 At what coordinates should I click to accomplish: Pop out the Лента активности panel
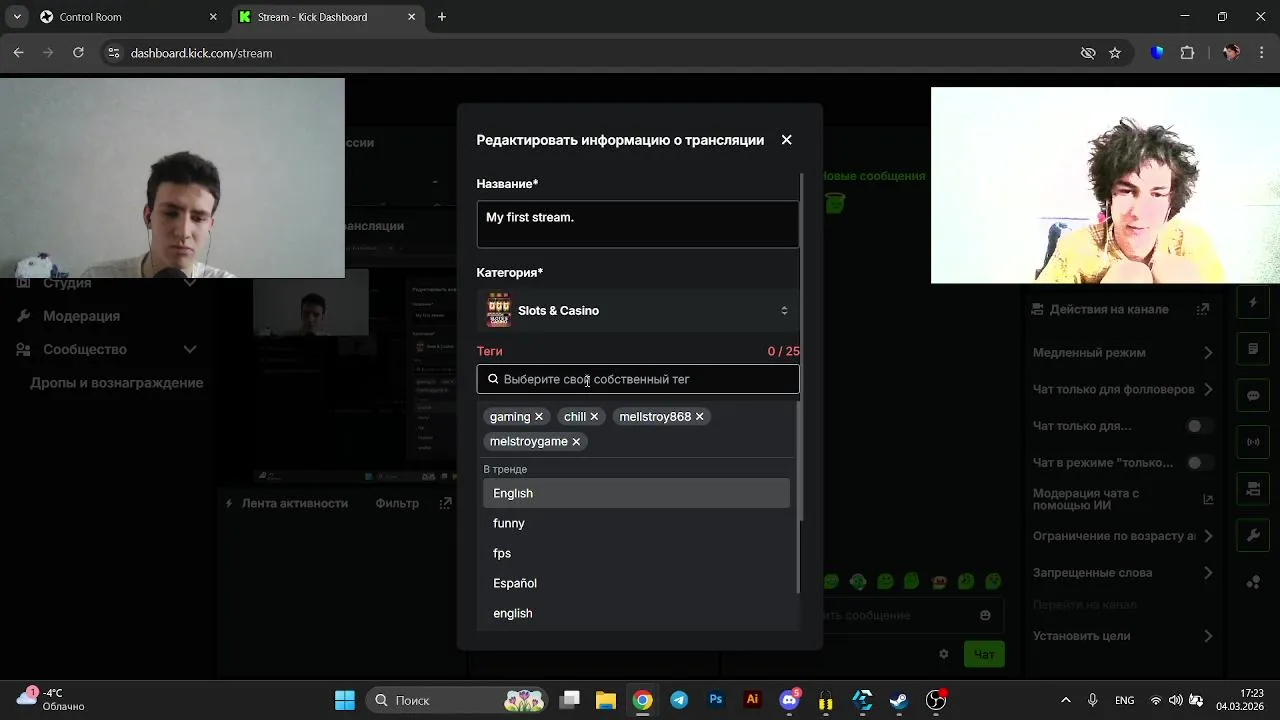pos(445,503)
